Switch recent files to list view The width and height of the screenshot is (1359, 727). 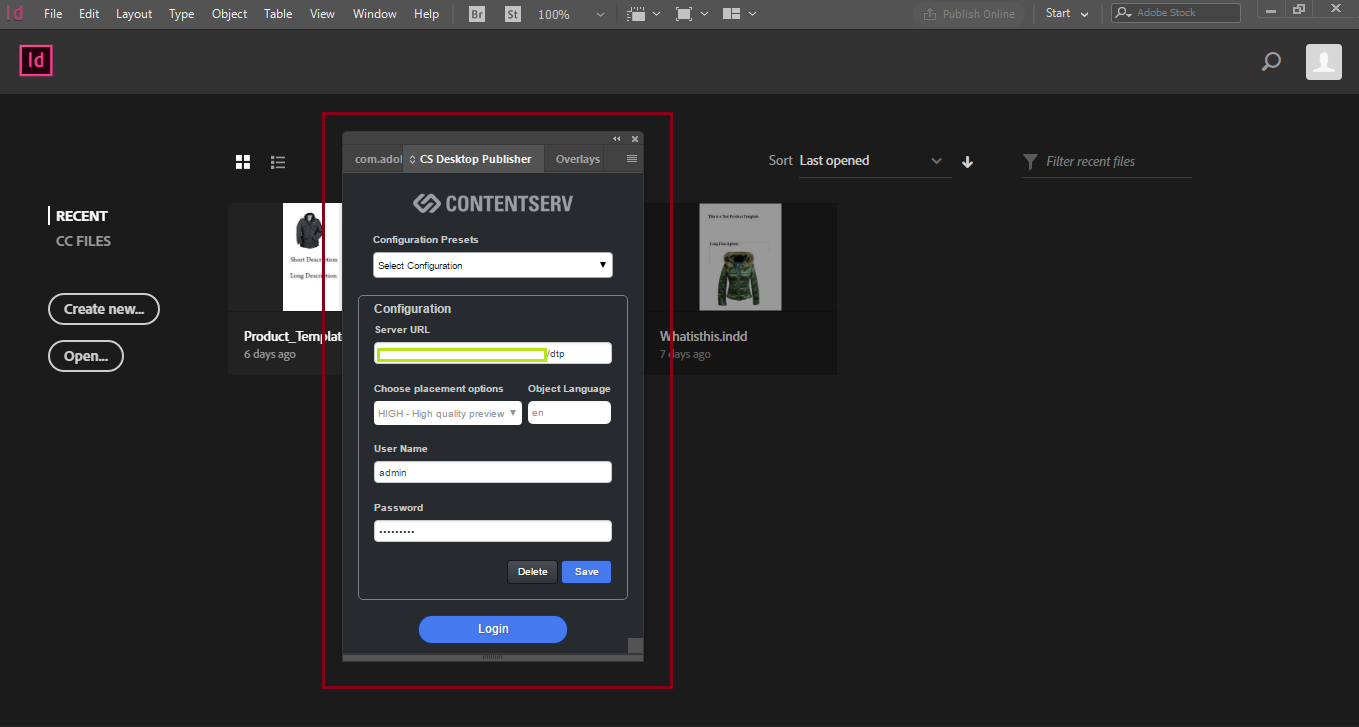pyautogui.click(x=278, y=162)
